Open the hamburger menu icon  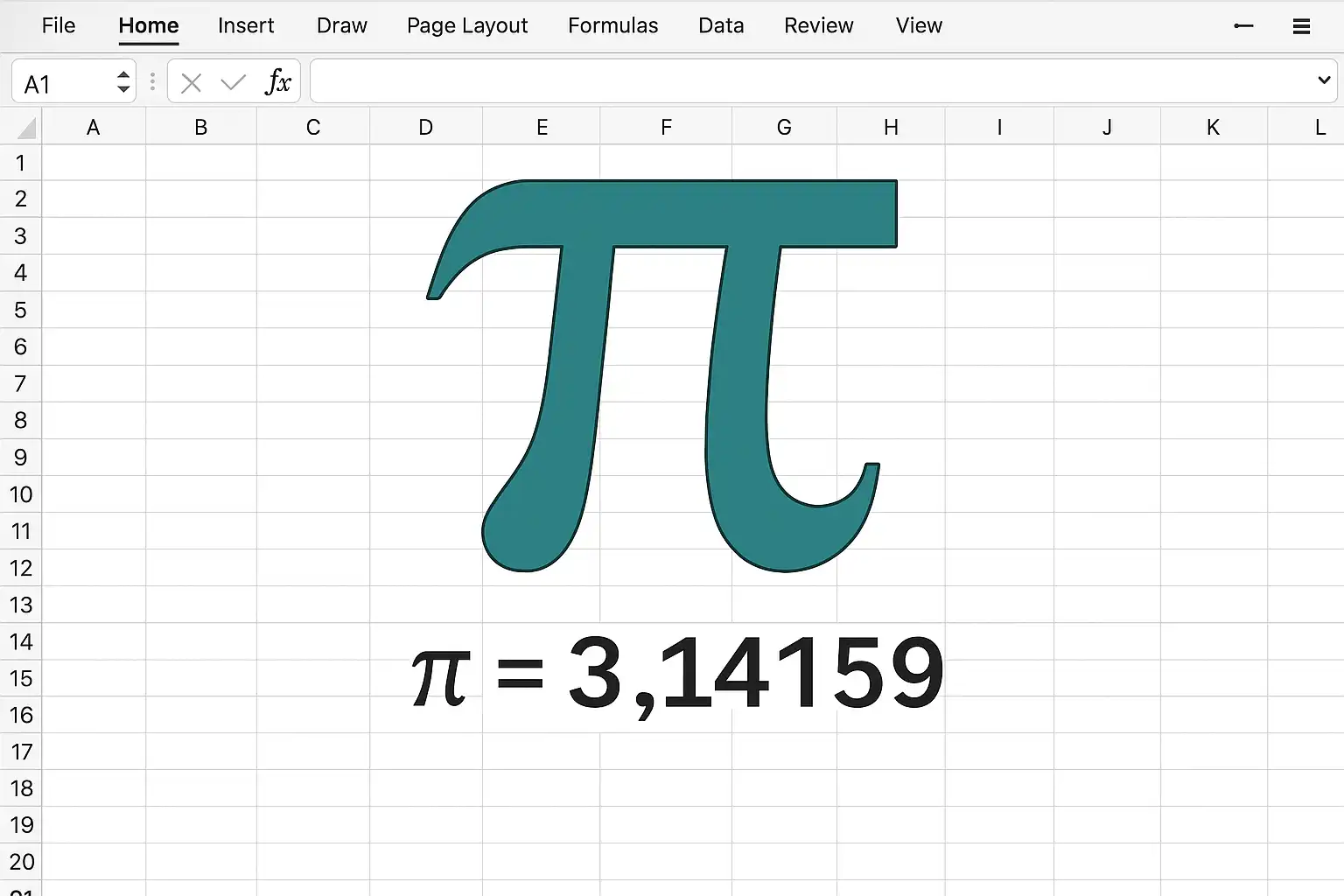[1301, 26]
